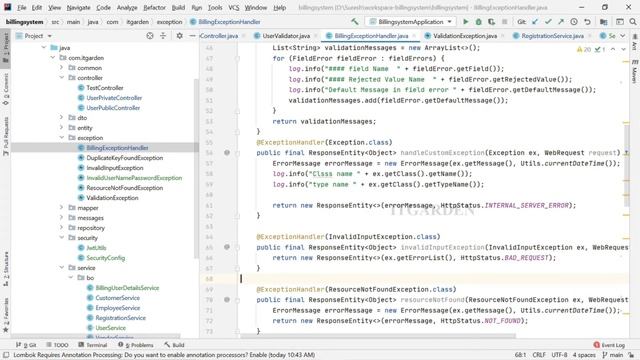Commit changes with the checkmark icon
Image resolution: width=640 pixels, height=360 pixels.
tap(548, 22)
